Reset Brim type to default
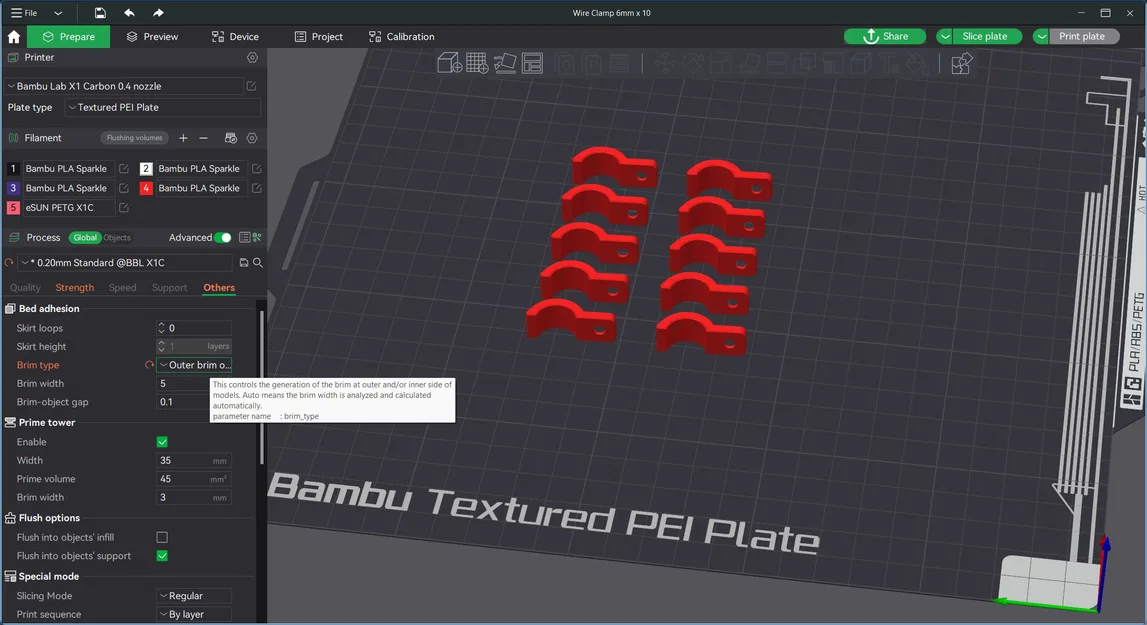 click(149, 364)
